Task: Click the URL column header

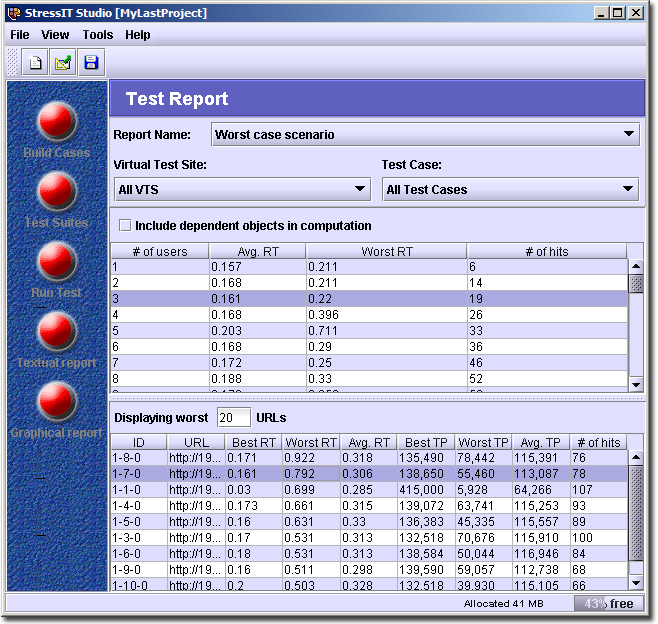Action: click(x=196, y=442)
